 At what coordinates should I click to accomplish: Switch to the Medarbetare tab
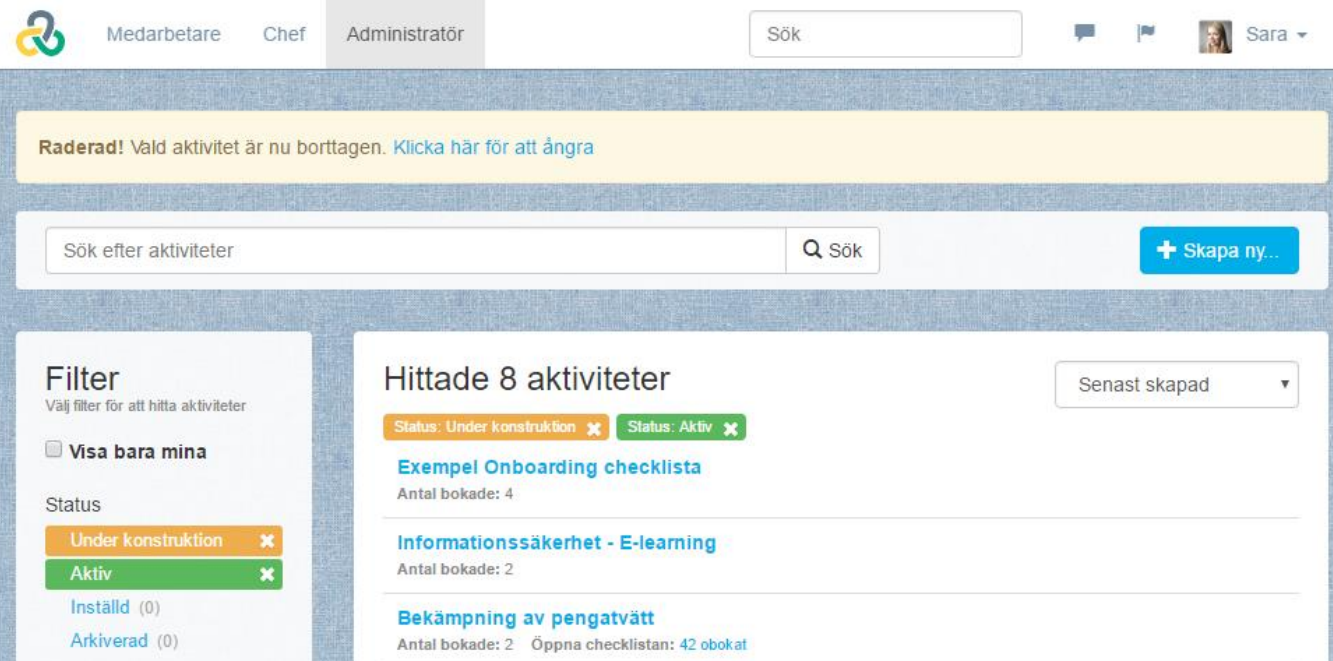click(x=163, y=34)
